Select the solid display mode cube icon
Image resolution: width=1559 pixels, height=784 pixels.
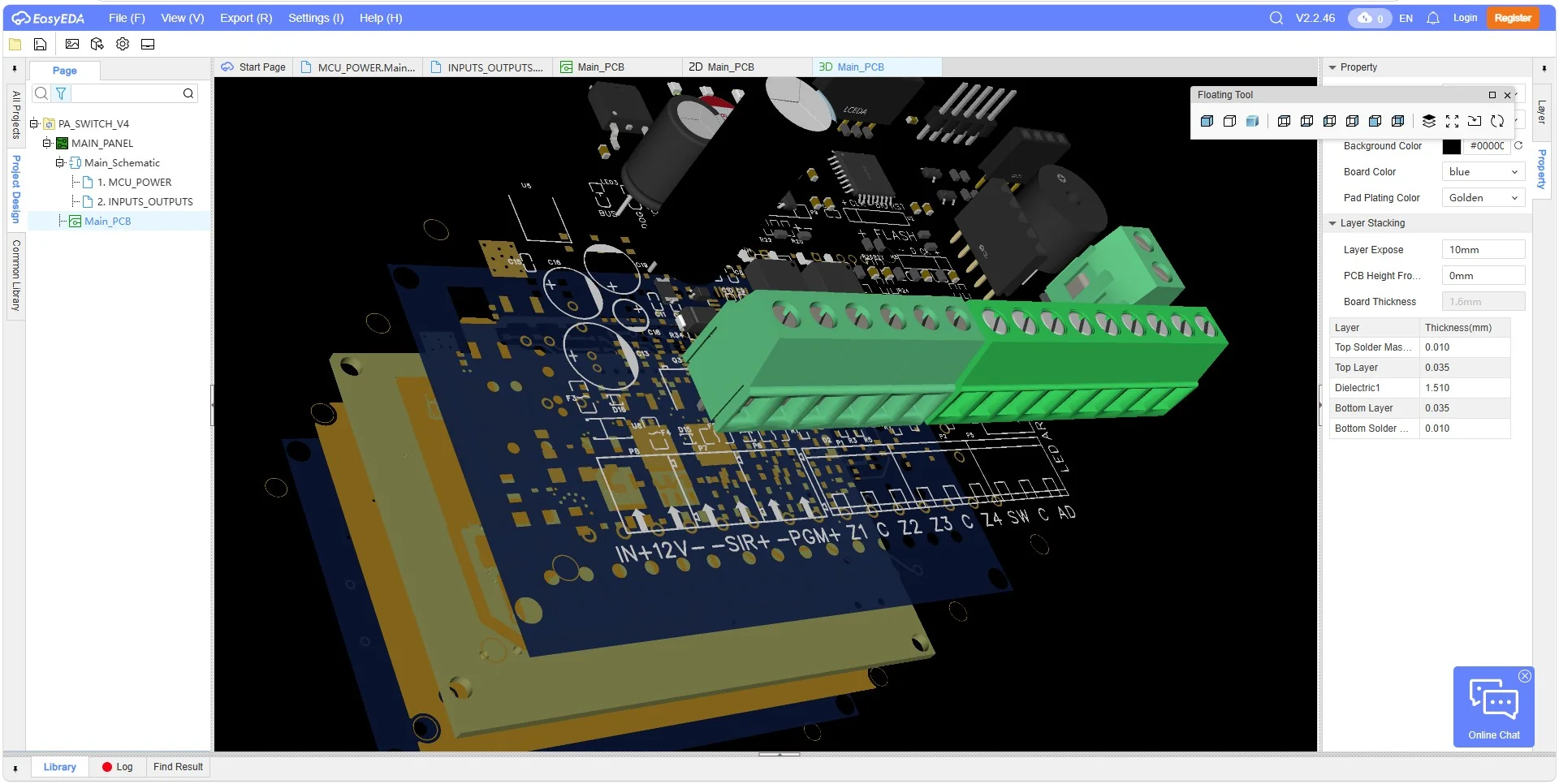click(1207, 121)
